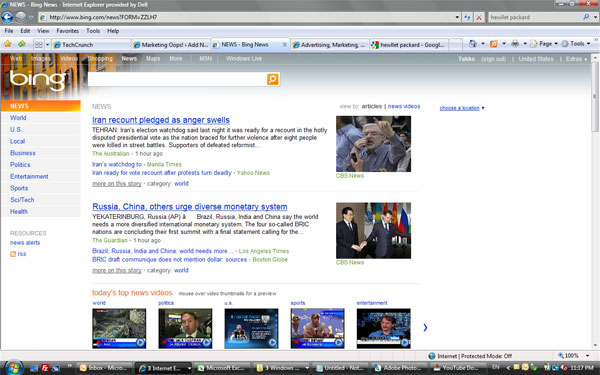Open the Page dropdown menu
Viewport: 600px width, 375px height.
tap(545, 44)
